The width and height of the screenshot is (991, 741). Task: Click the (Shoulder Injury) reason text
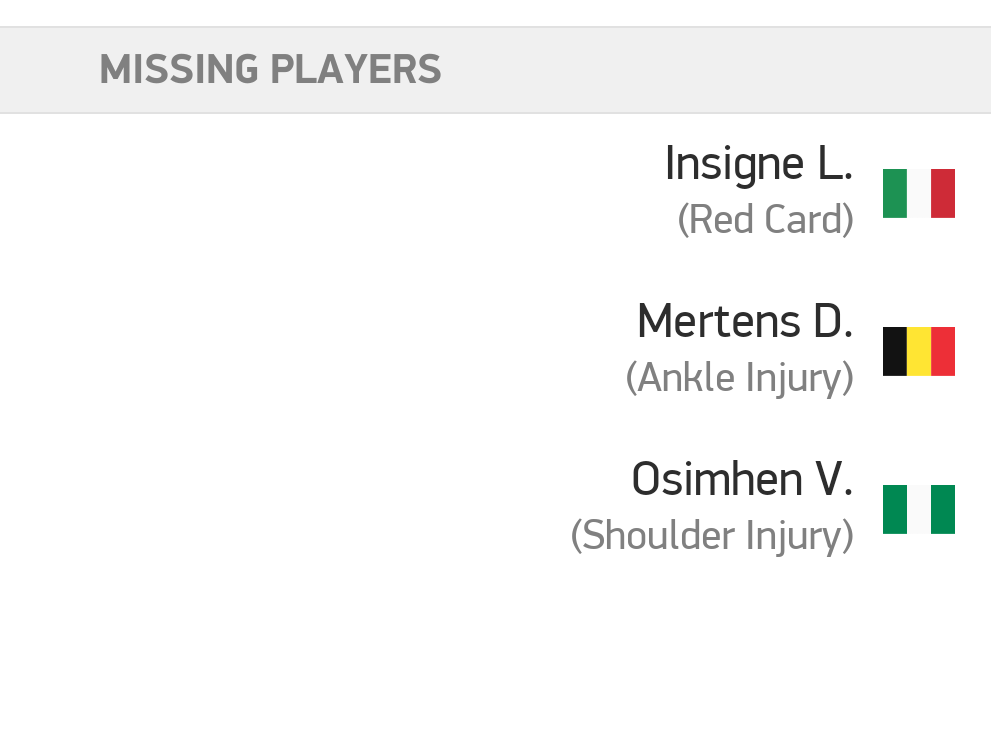click(712, 536)
